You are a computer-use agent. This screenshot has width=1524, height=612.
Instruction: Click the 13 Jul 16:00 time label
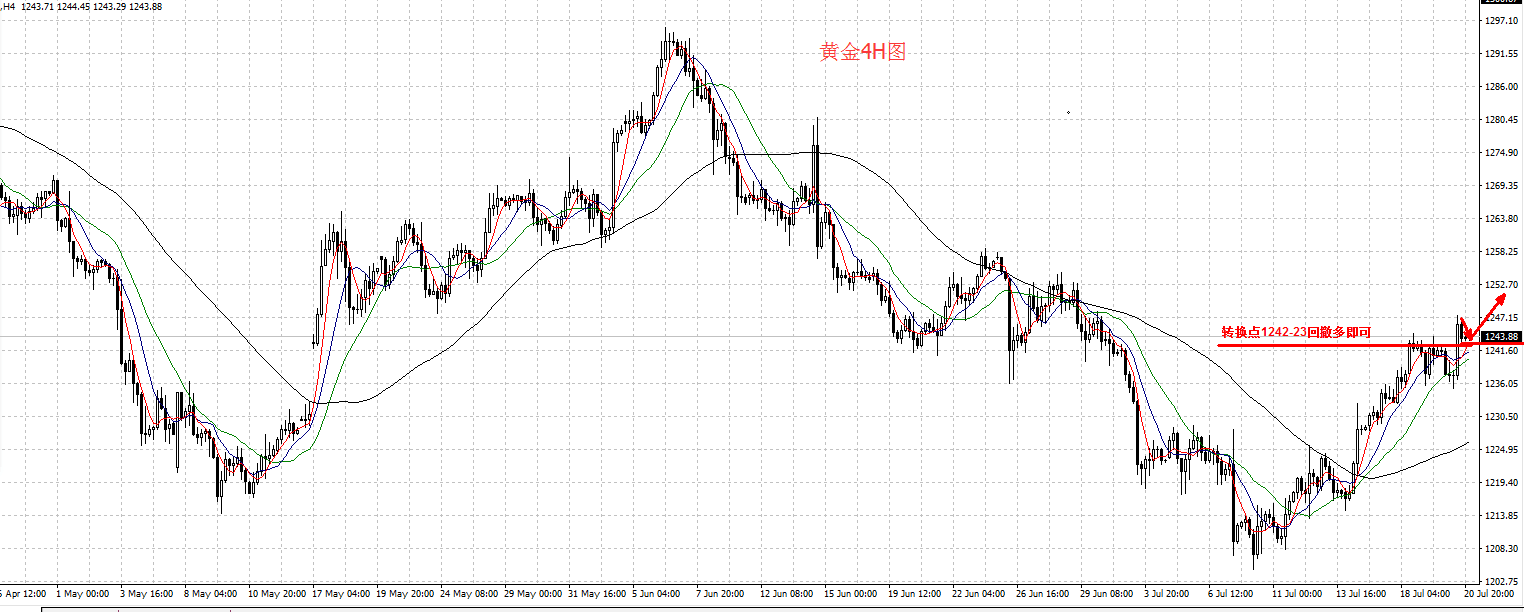tap(1360, 593)
